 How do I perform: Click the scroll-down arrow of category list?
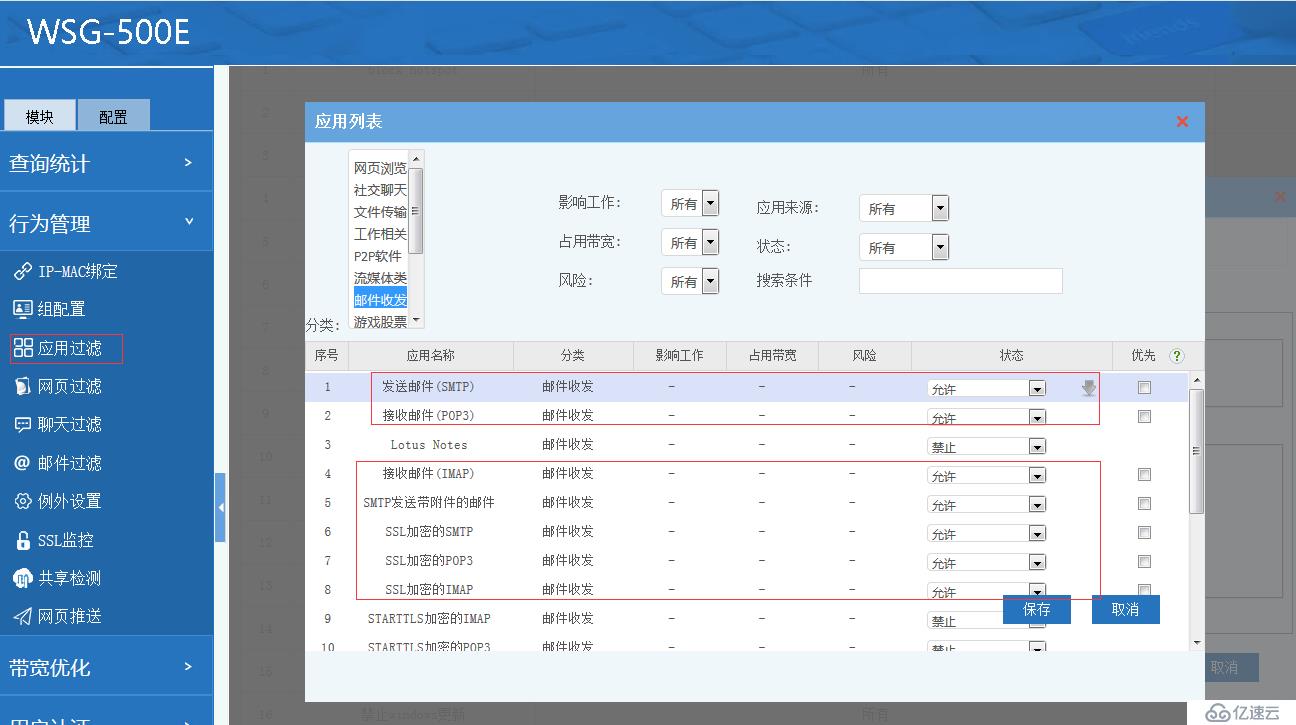pyautogui.click(x=417, y=321)
